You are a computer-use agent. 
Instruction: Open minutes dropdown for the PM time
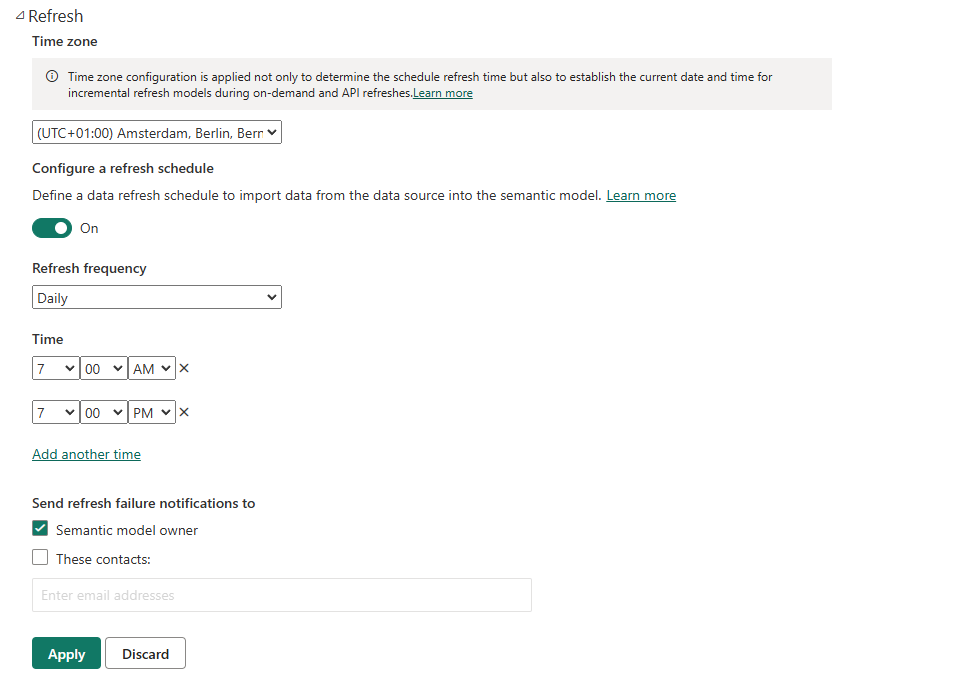(104, 412)
